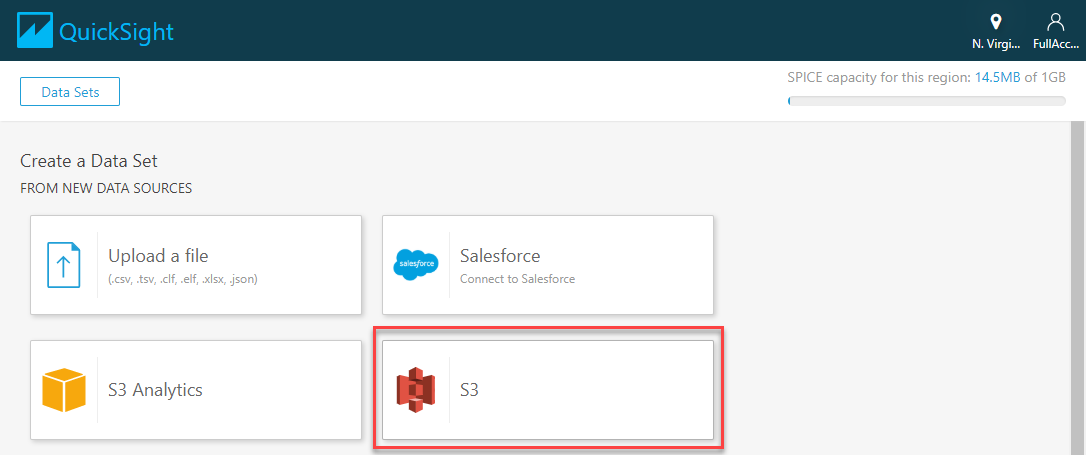
Task: Click the Salesforce cloud icon
Action: click(x=416, y=265)
